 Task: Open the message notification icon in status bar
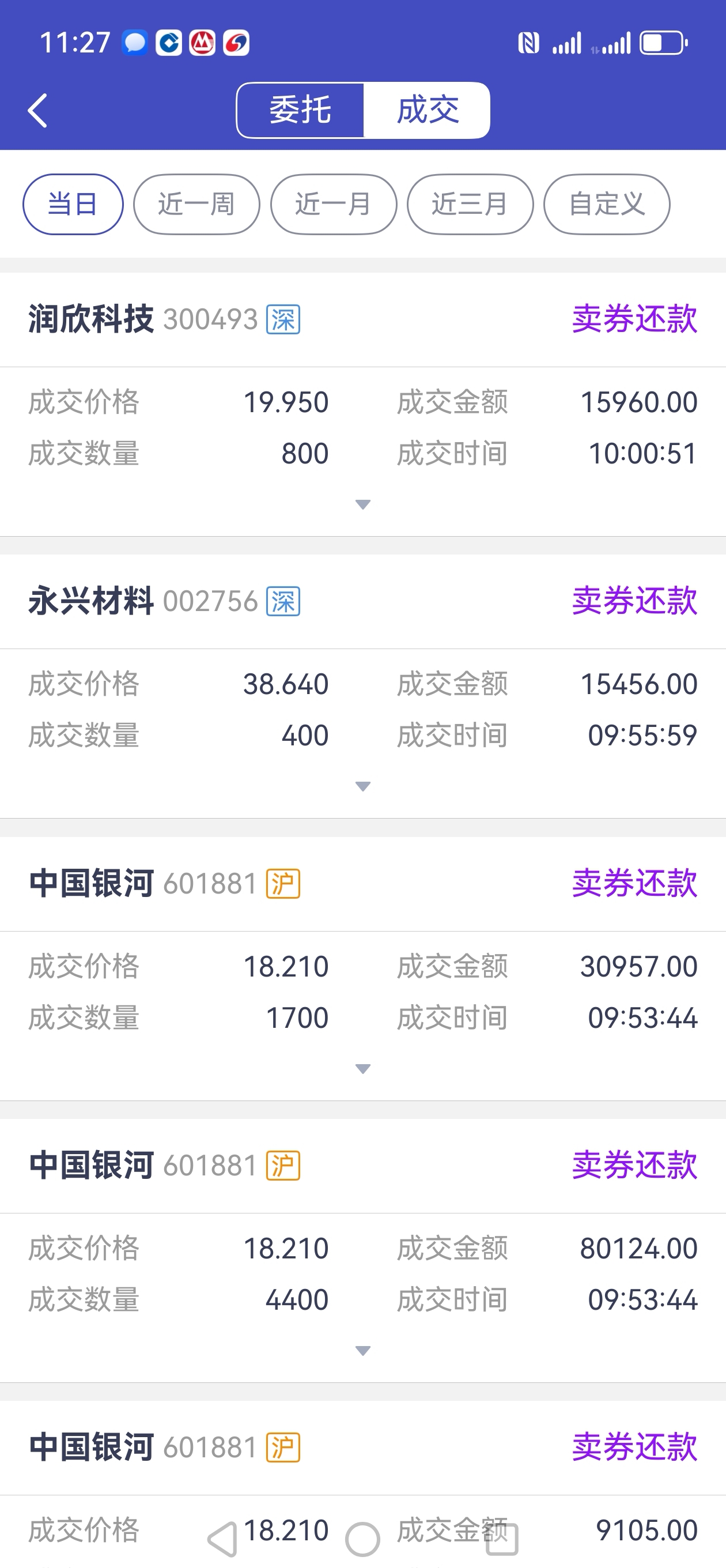click(x=135, y=43)
